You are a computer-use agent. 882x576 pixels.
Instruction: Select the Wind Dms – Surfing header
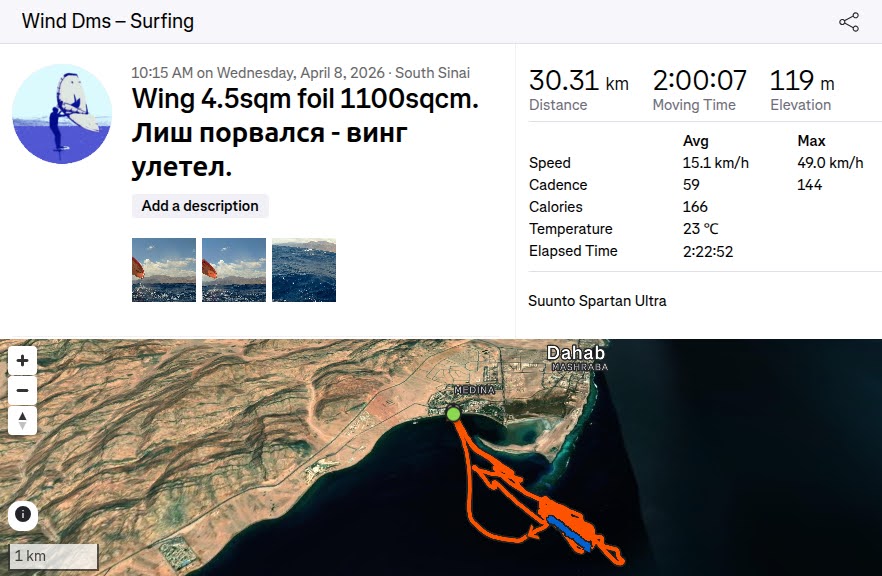108,21
